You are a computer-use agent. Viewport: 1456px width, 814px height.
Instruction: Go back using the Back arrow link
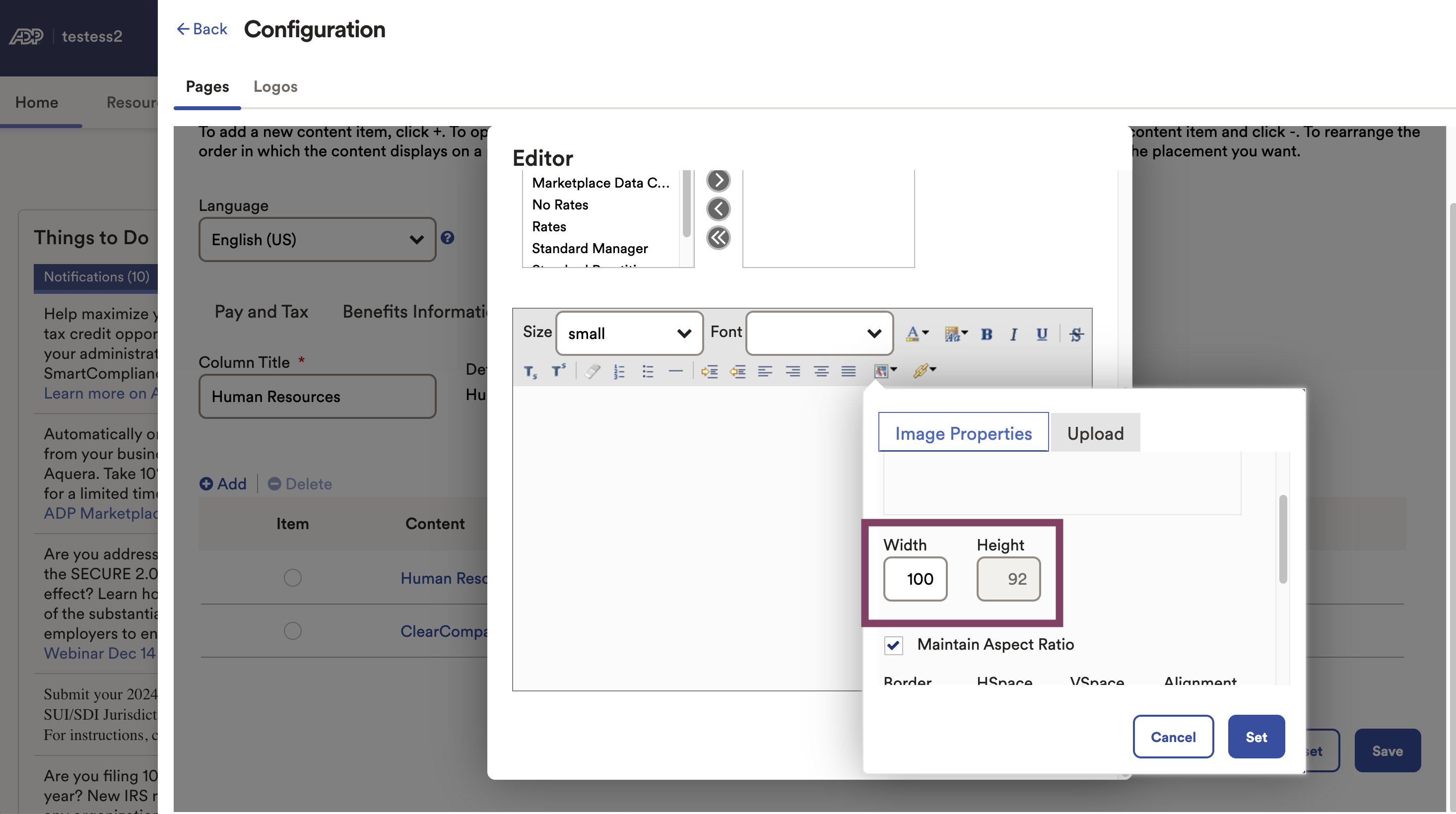coord(202,29)
